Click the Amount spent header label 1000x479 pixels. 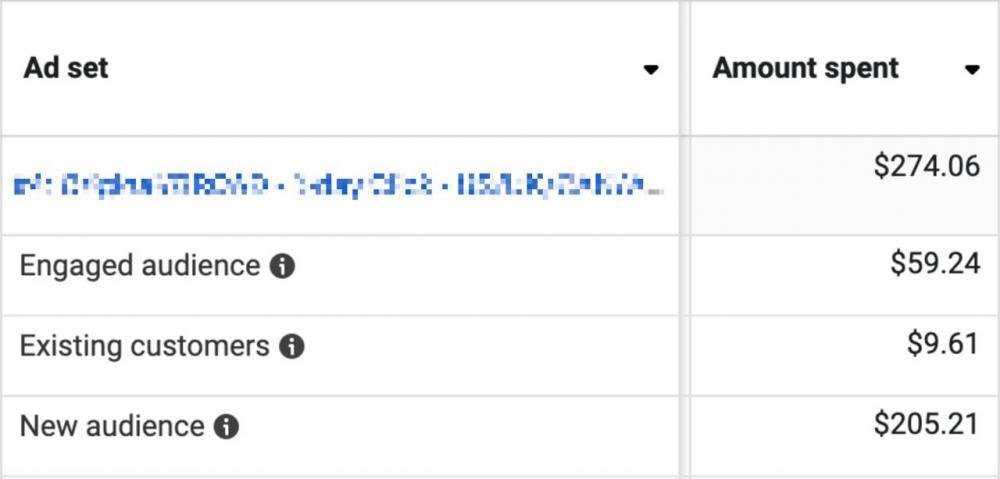pyautogui.click(x=805, y=68)
